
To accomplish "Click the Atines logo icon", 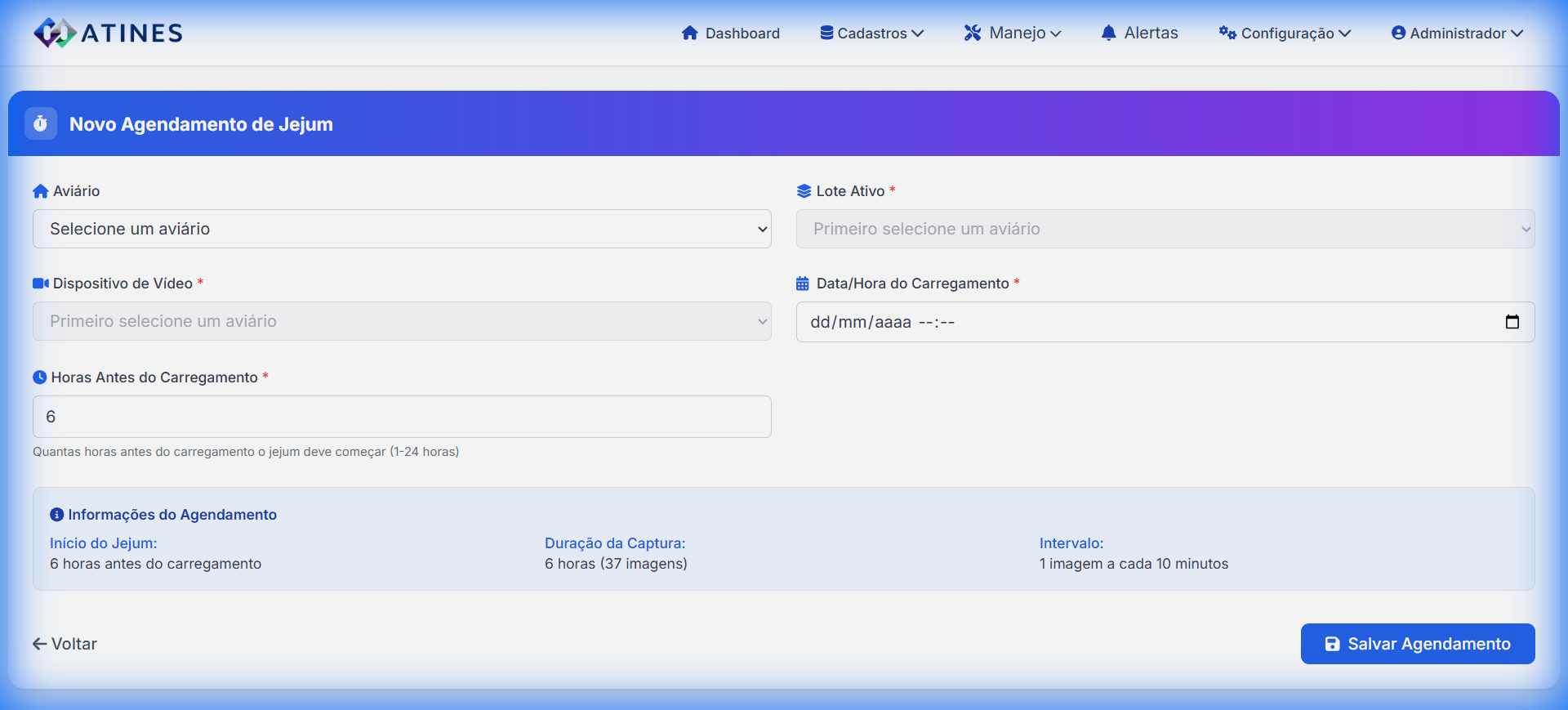I will tap(55, 33).
